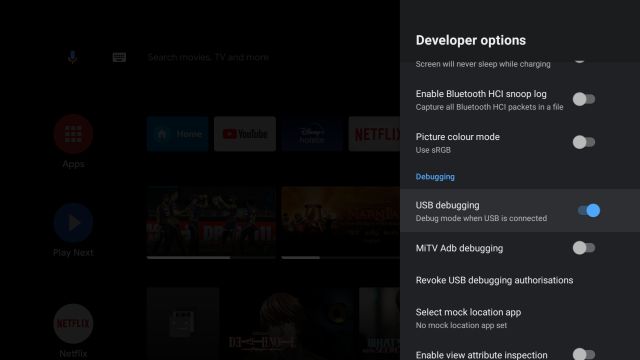Click the keyboard search icon
Screen dimensions: 640x360
point(119,57)
